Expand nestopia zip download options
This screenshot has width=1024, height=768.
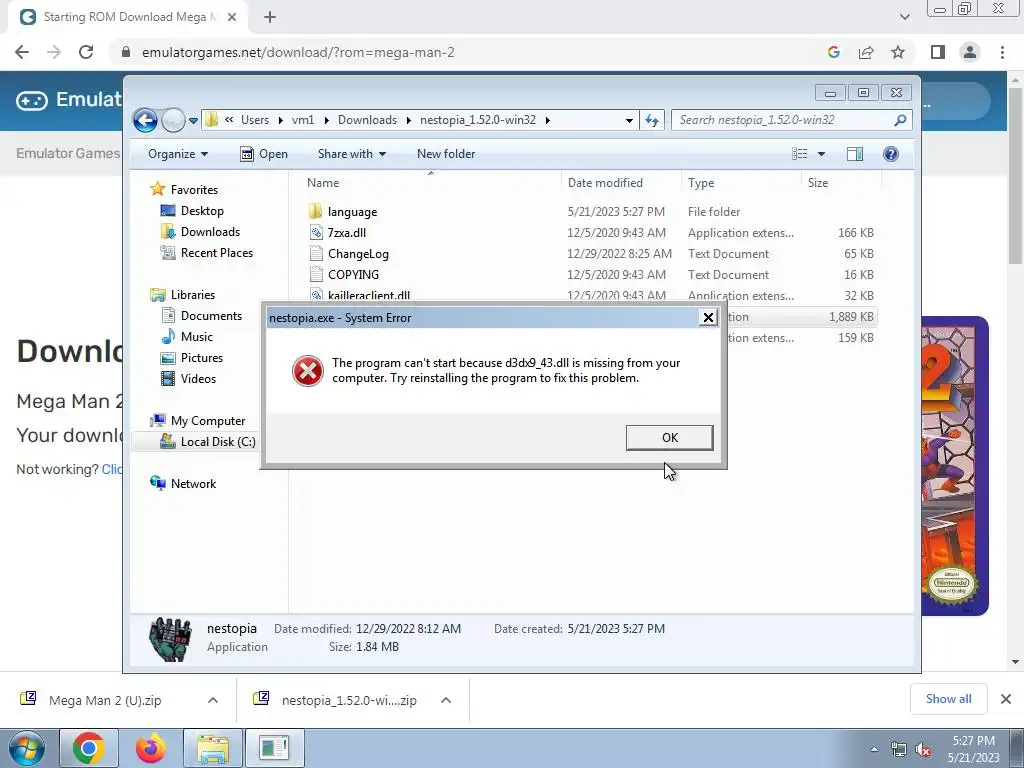click(446, 700)
